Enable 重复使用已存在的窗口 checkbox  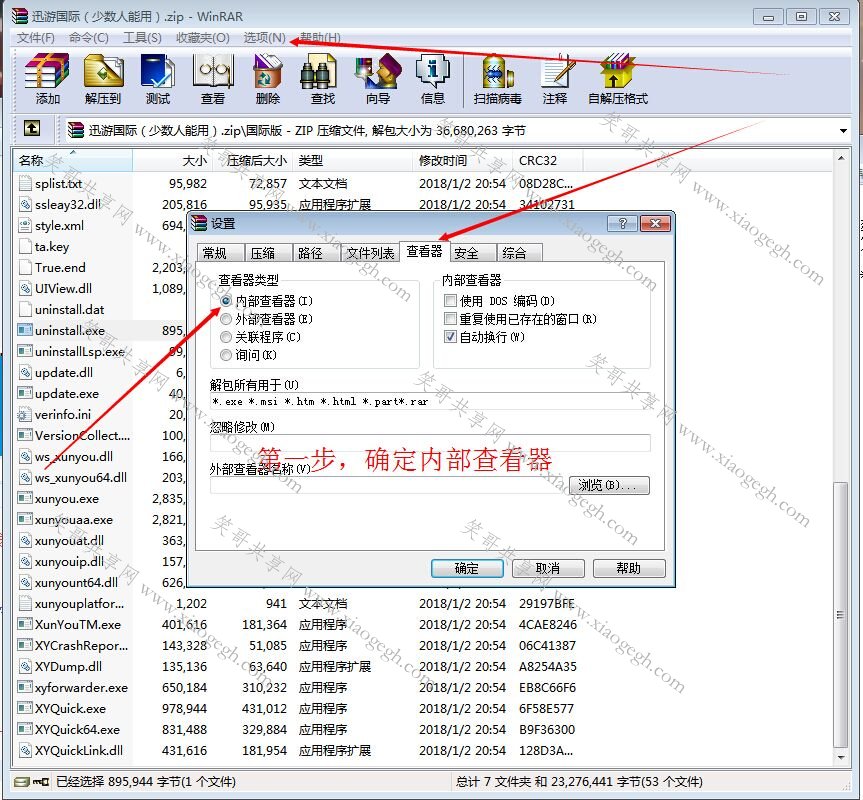450,319
